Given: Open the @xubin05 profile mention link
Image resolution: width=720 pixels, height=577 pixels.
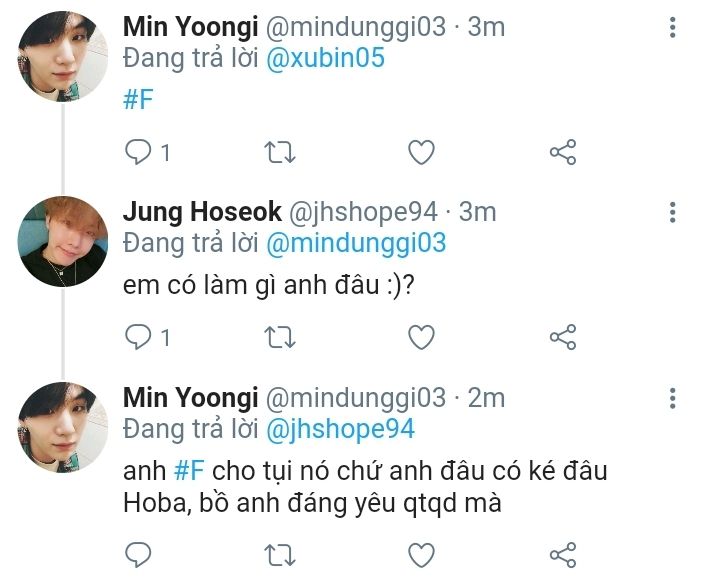Looking at the screenshot, I should point(325,59).
